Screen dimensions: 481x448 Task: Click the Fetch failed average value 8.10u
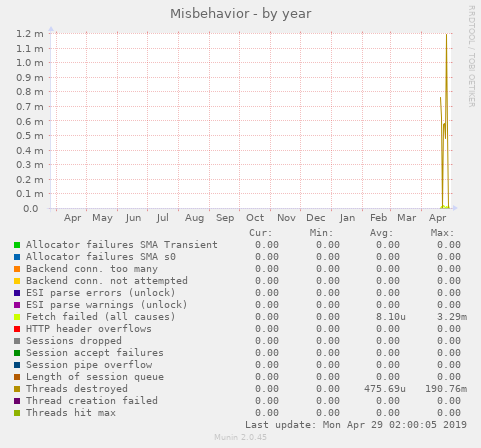(391, 317)
